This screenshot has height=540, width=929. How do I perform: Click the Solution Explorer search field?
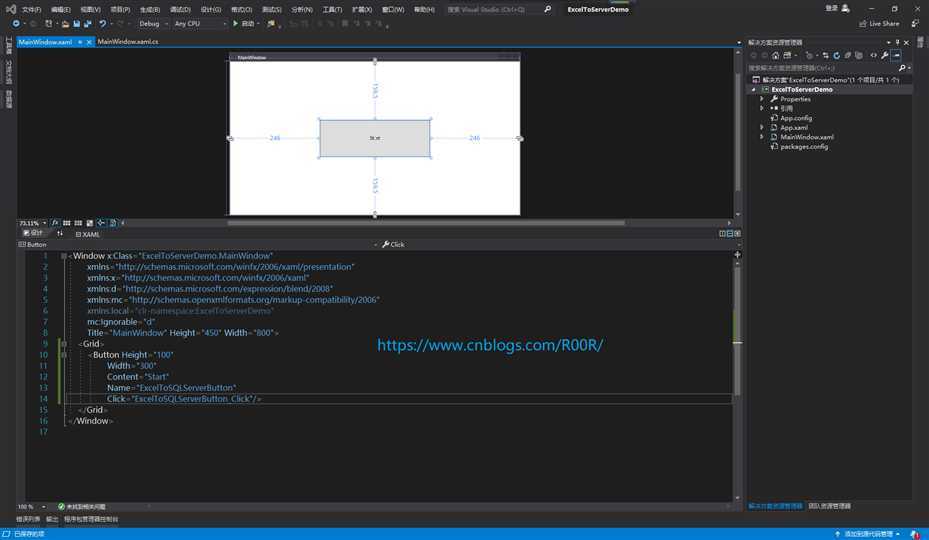[x=822, y=68]
